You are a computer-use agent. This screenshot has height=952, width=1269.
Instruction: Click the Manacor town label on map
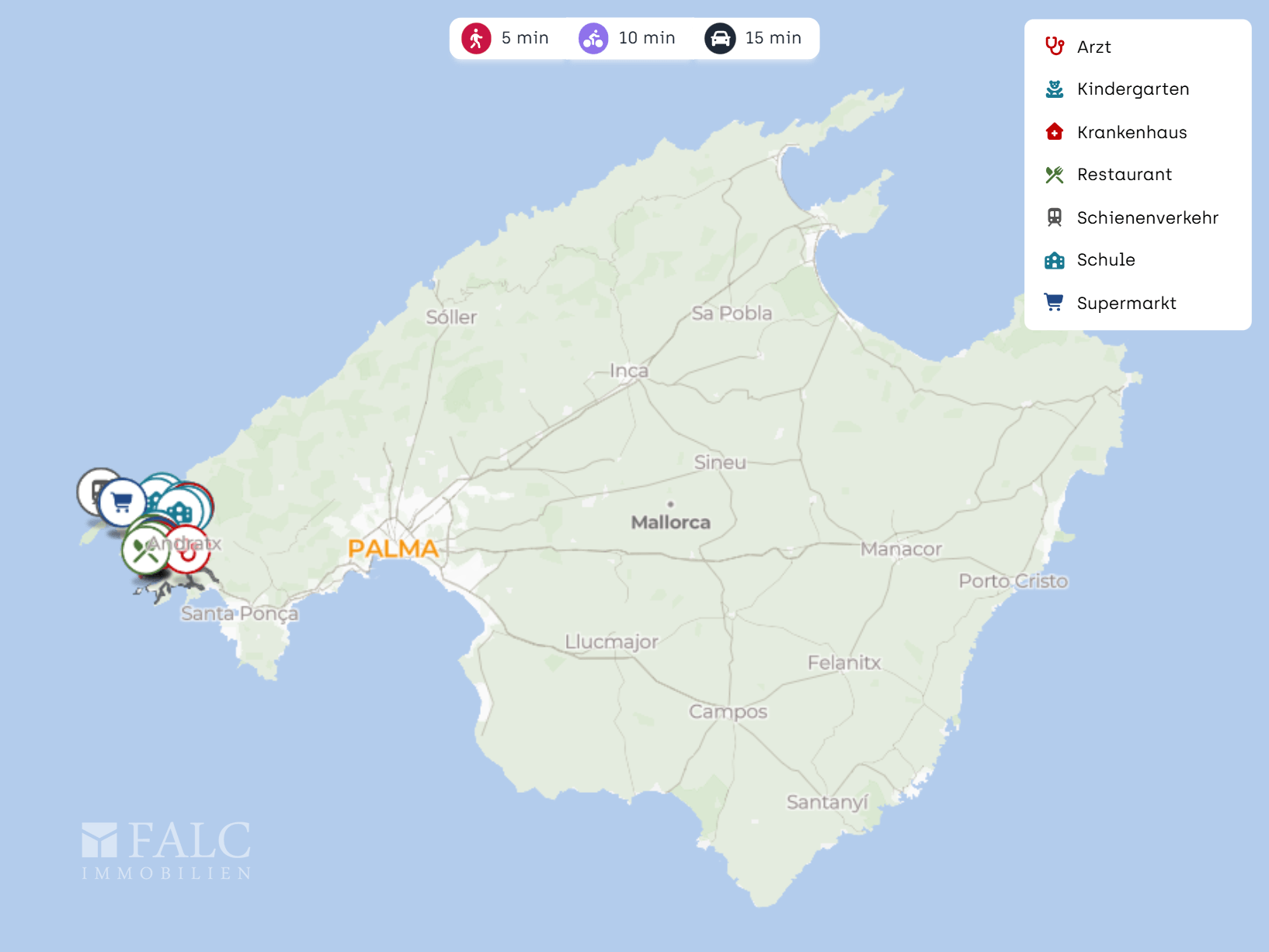pyautogui.click(x=901, y=549)
